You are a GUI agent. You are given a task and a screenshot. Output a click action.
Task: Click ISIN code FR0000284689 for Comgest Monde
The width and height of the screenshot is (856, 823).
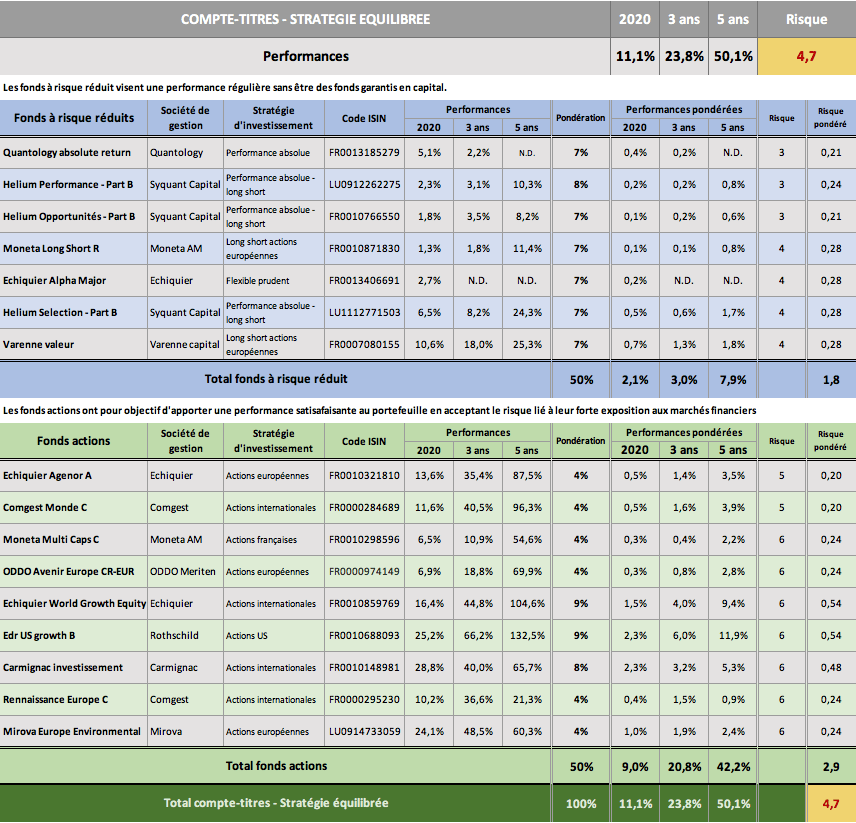click(x=363, y=508)
